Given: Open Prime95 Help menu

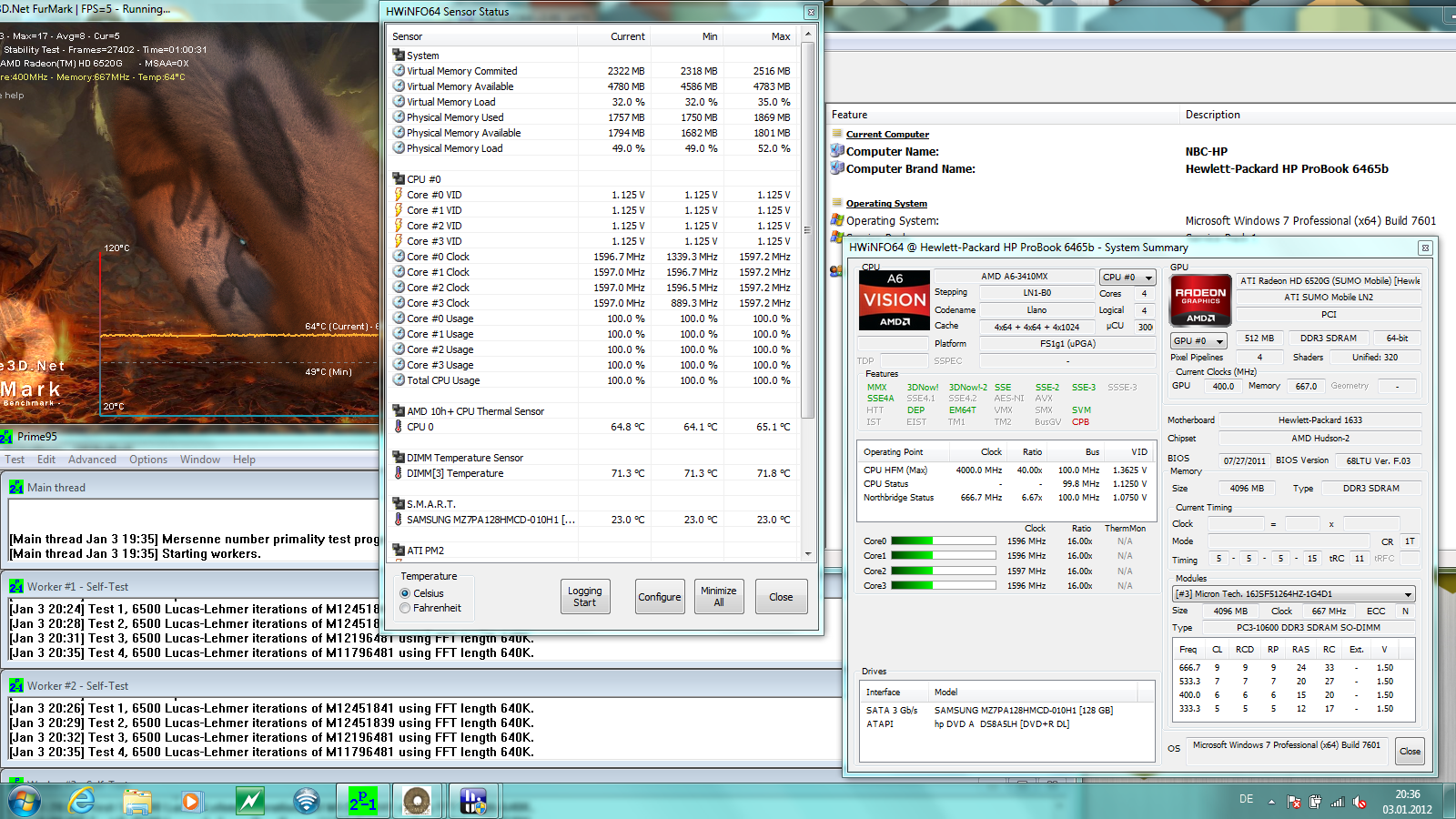Looking at the screenshot, I should 244,460.
